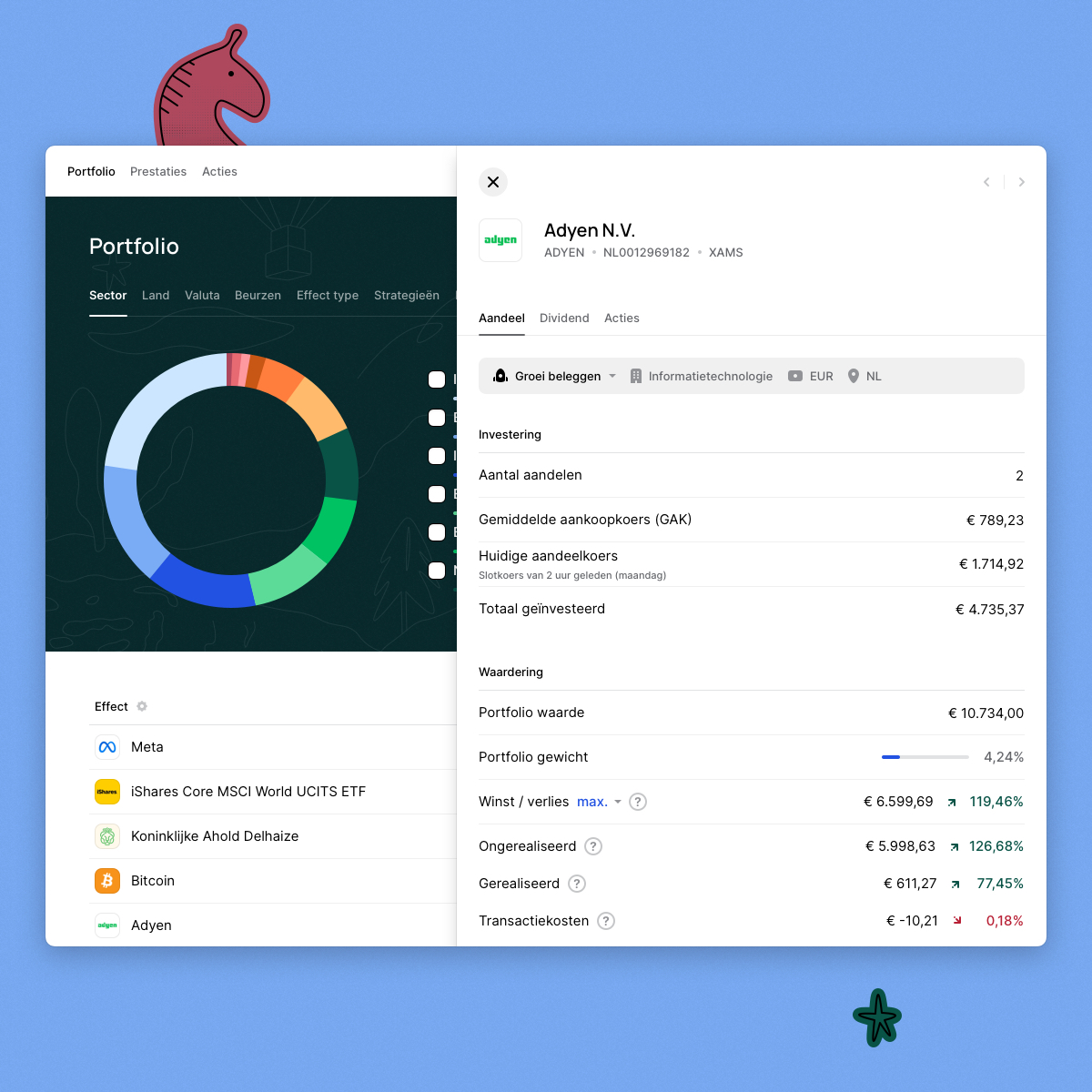Click the down arrow beside 0,18%
The width and height of the screenshot is (1092, 1092).
point(957,921)
